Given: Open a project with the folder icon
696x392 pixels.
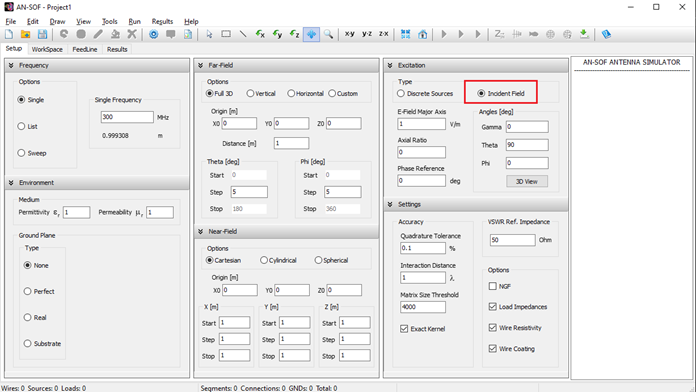Looking at the screenshot, I should click(x=25, y=34).
